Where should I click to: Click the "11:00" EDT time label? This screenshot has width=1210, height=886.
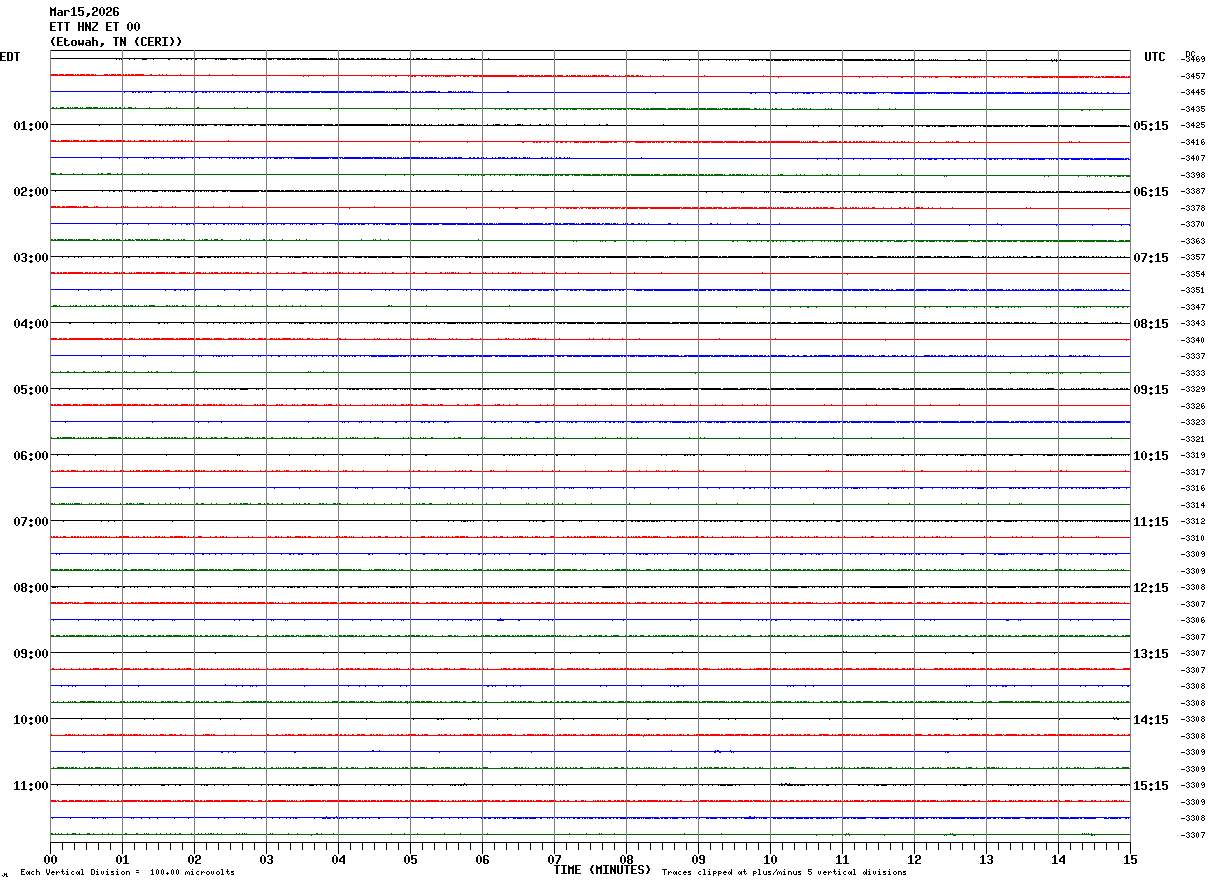click(x=31, y=786)
